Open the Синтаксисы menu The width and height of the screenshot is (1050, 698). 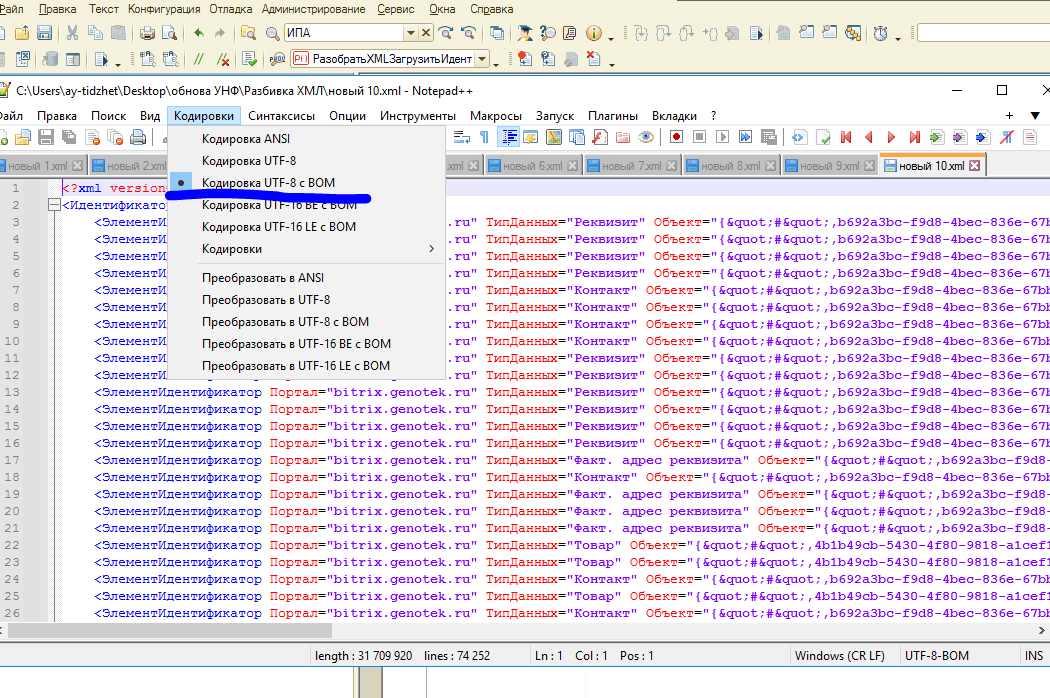click(x=281, y=116)
